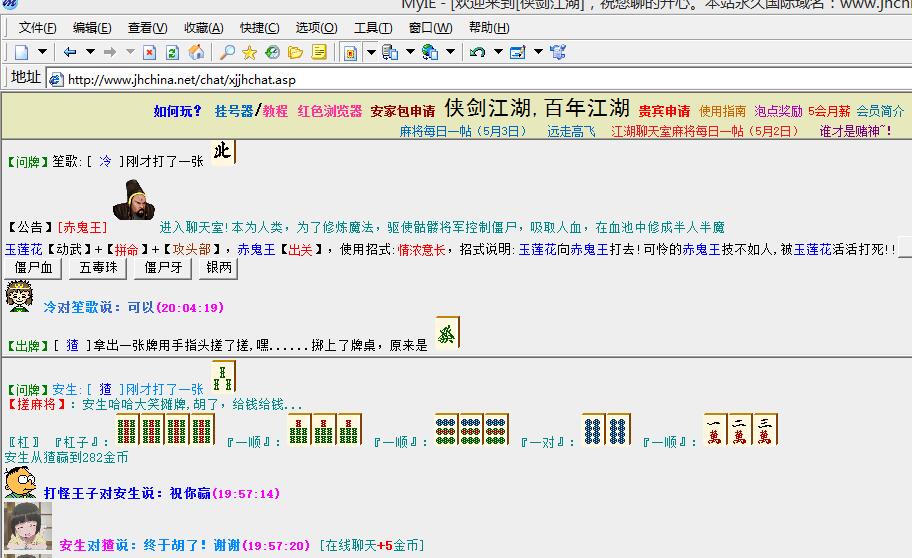
Task: Open the 如何玩? link
Action: click(177, 111)
